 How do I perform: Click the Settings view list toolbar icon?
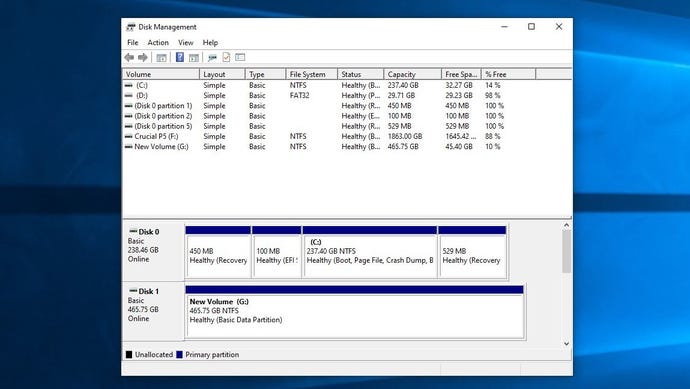(240, 57)
